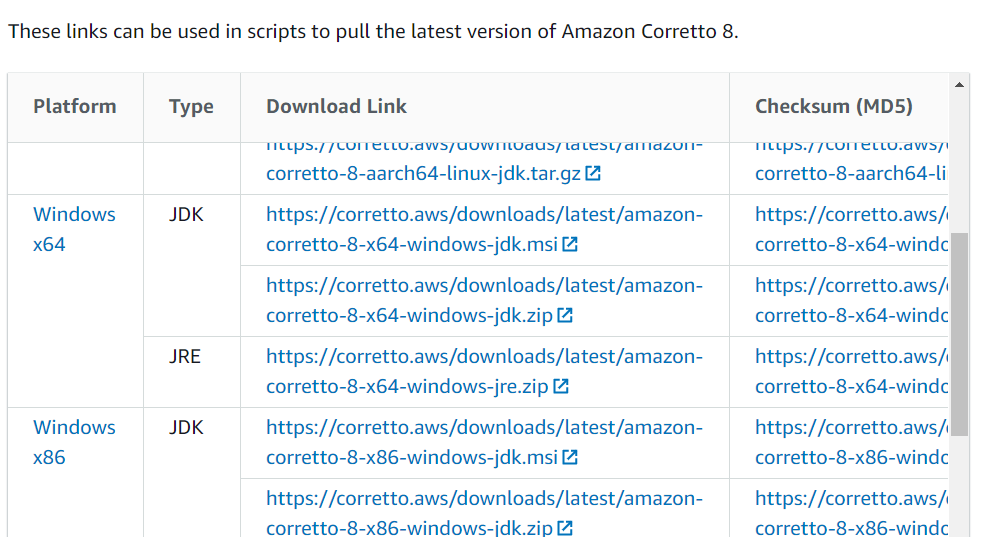This screenshot has width=998, height=537.
Task: Open corretto-8-aarch64-linux-jdk.tar.gz download link
Action: point(423,174)
